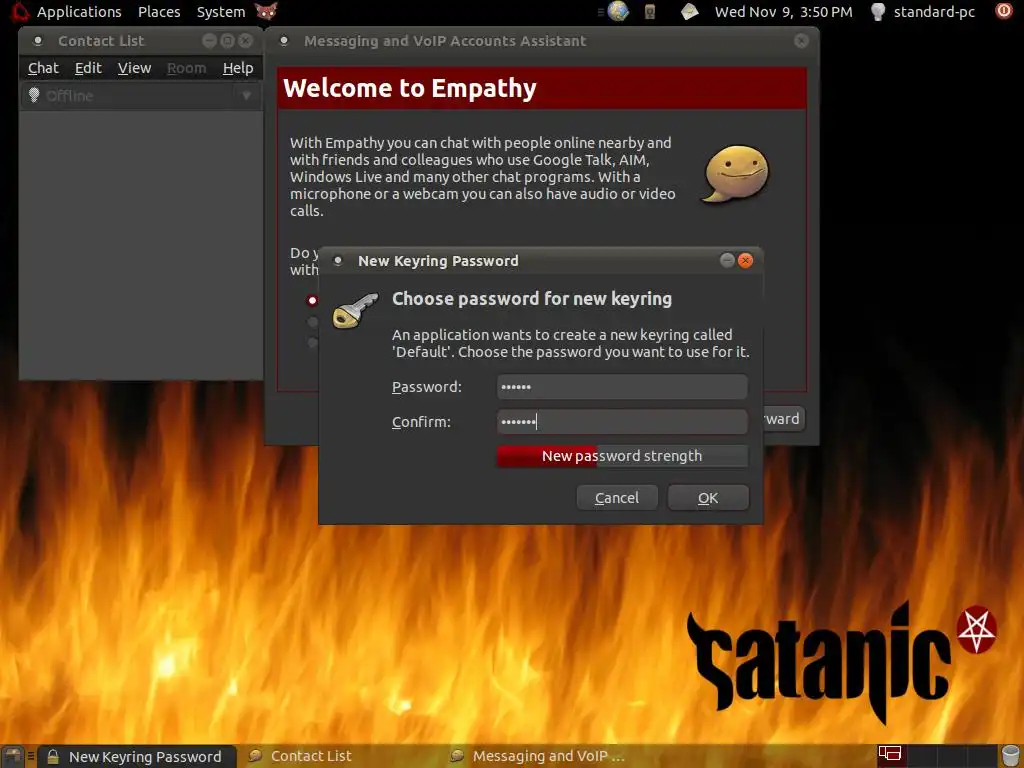Image resolution: width=1024 pixels, height=768 pixels.
Task: Click the Firefox launcher icon in top panel
Action: 266,11
